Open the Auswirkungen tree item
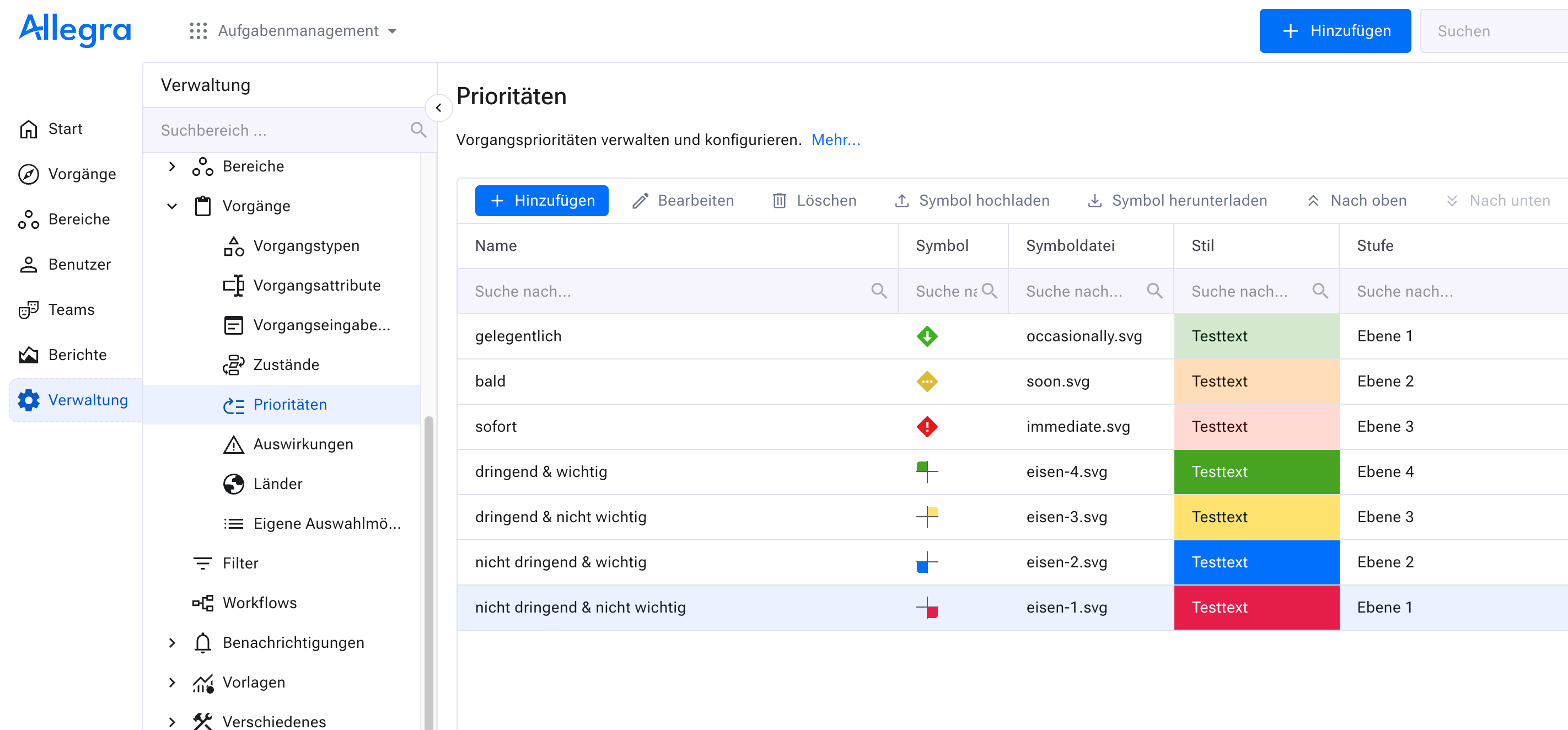Screen dimensions: 1568x730 pyautogui.click(x=288, y=444)
